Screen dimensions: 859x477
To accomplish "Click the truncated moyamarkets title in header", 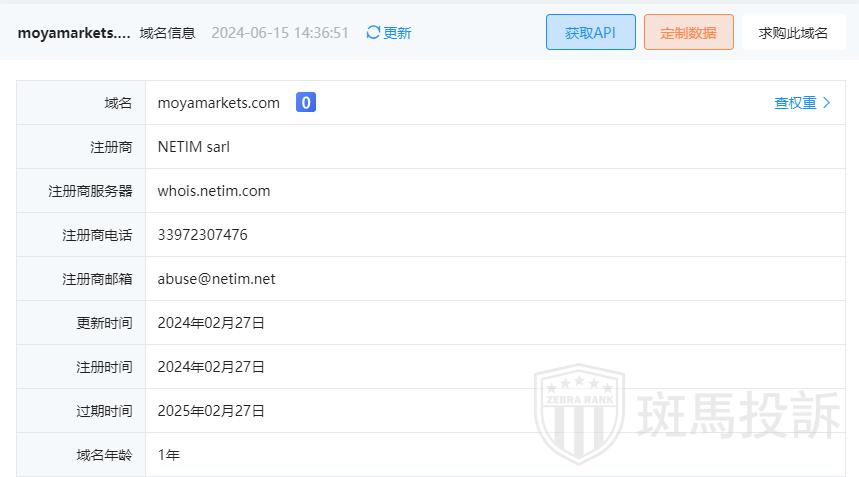I will tap(74, 33).
